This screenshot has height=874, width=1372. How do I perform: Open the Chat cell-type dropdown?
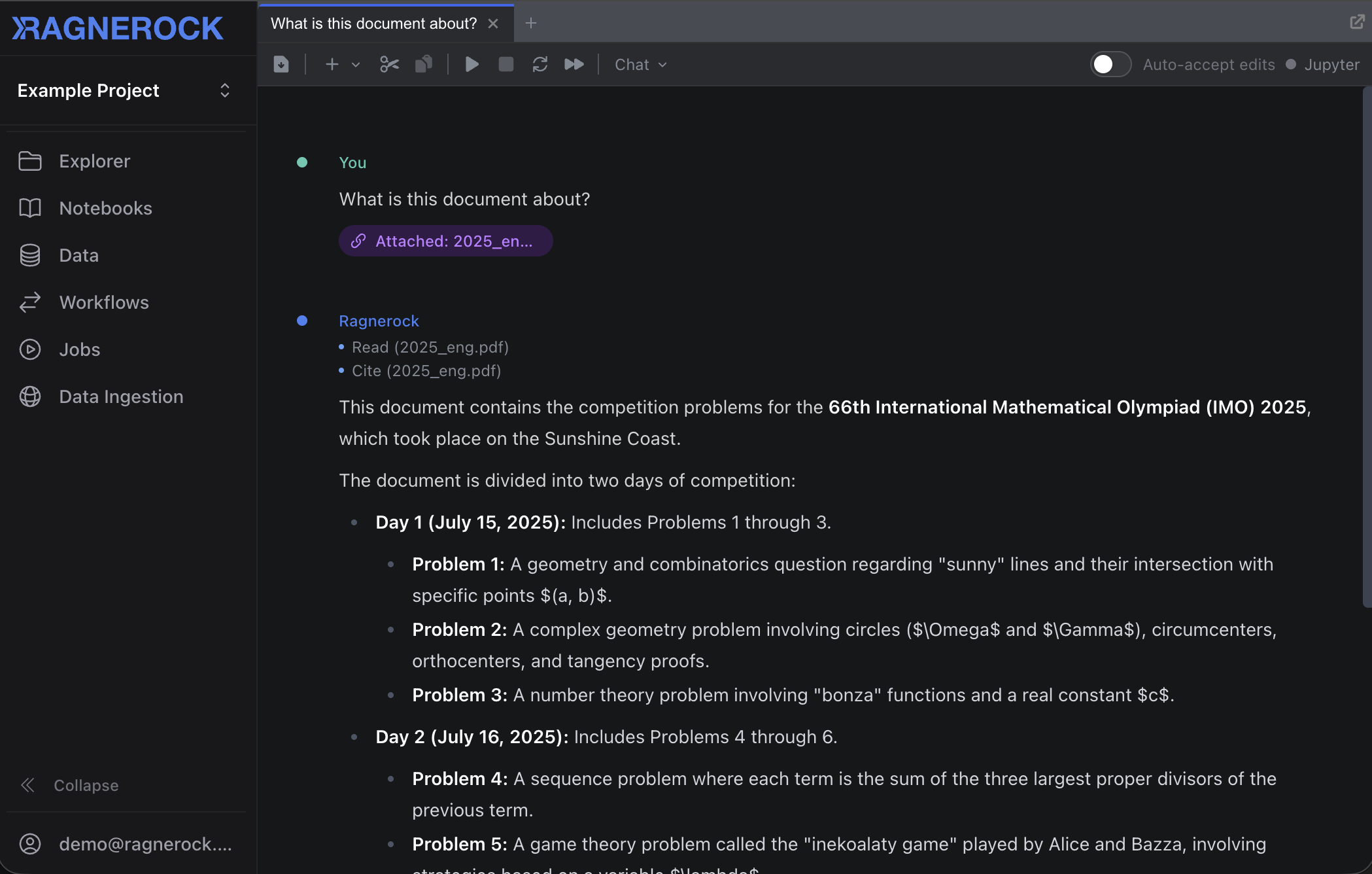click(641, 65)
